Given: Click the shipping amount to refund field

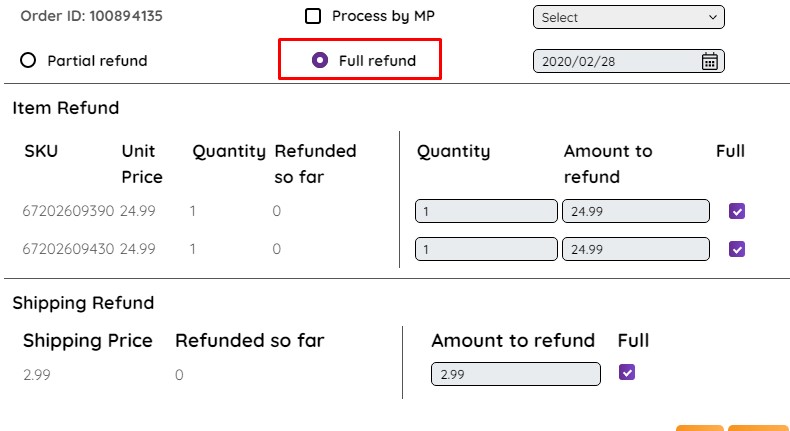Looking at the screenshot, I should [516, 374].
